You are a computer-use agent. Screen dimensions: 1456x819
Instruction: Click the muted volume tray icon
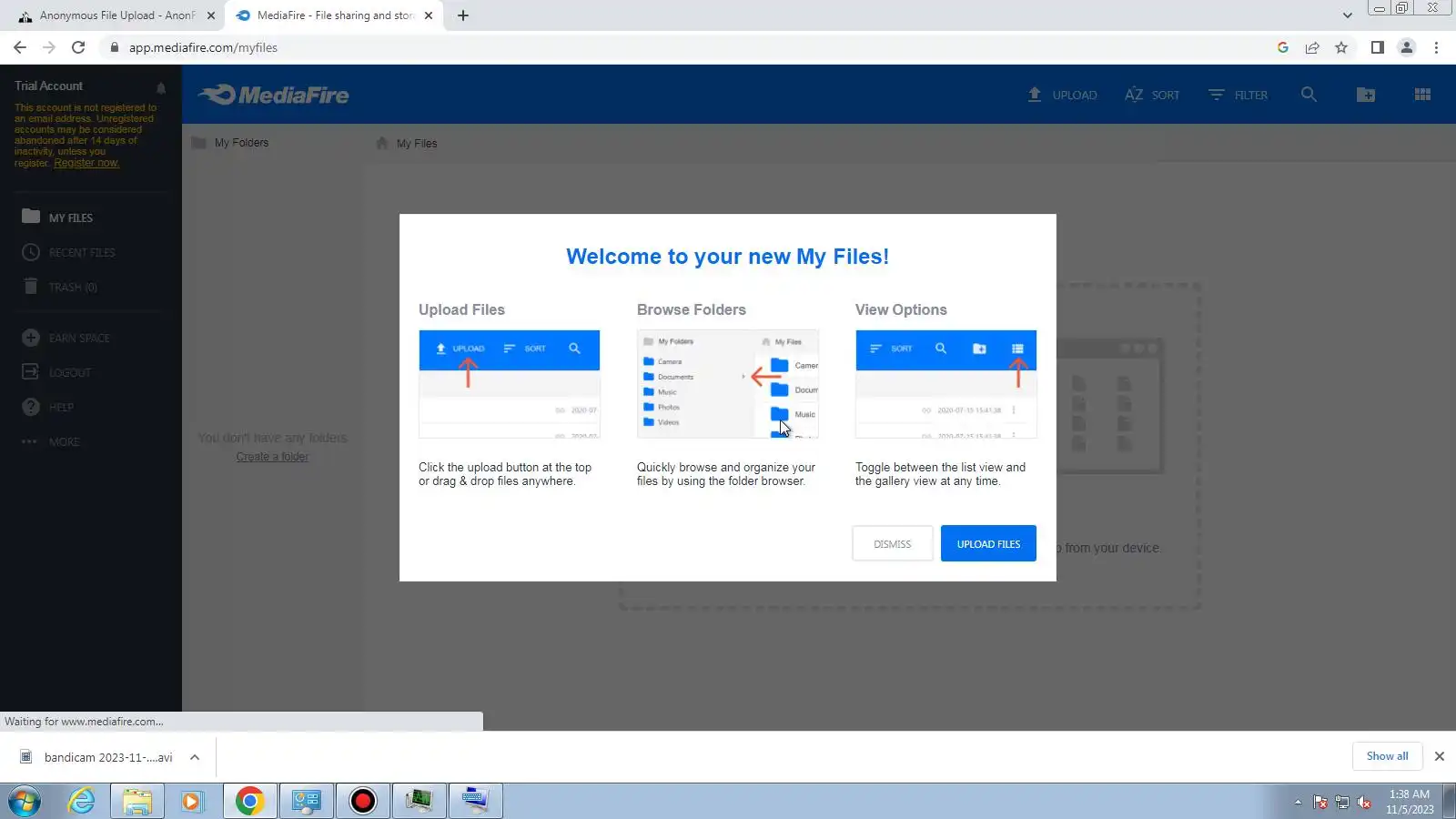(1364, 802)
